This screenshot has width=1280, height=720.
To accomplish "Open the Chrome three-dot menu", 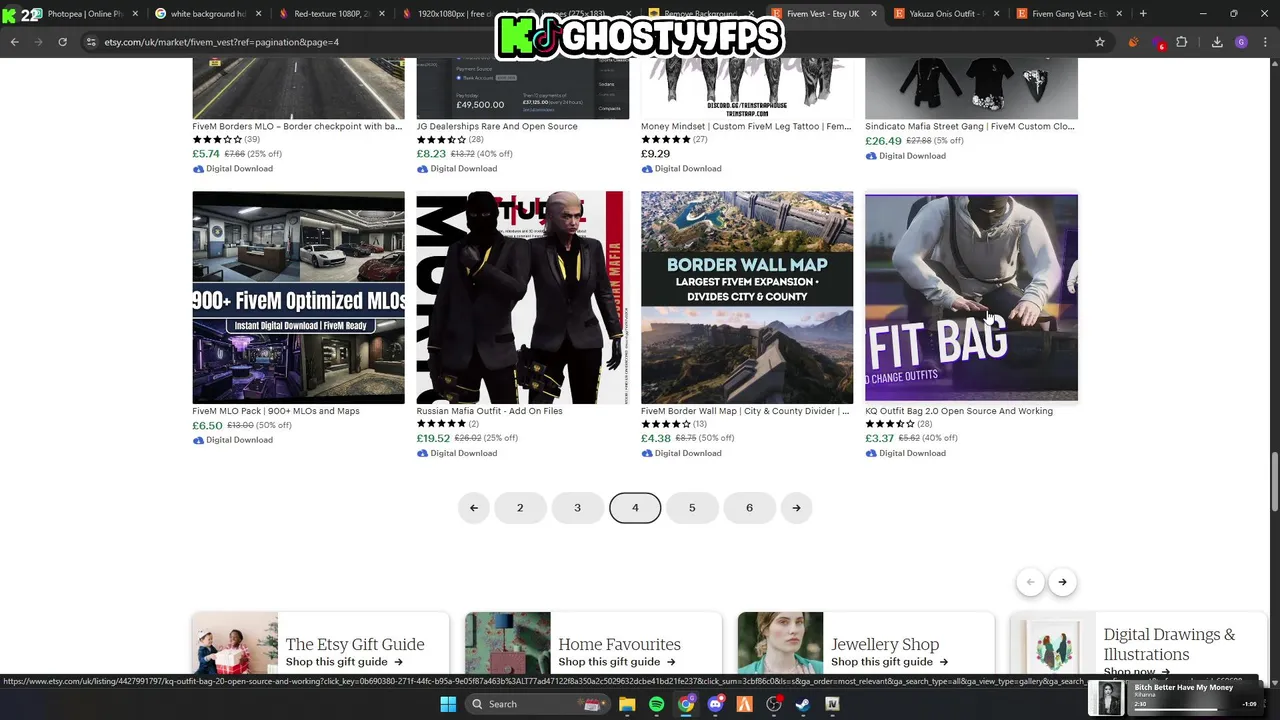I will point(1264,42).
